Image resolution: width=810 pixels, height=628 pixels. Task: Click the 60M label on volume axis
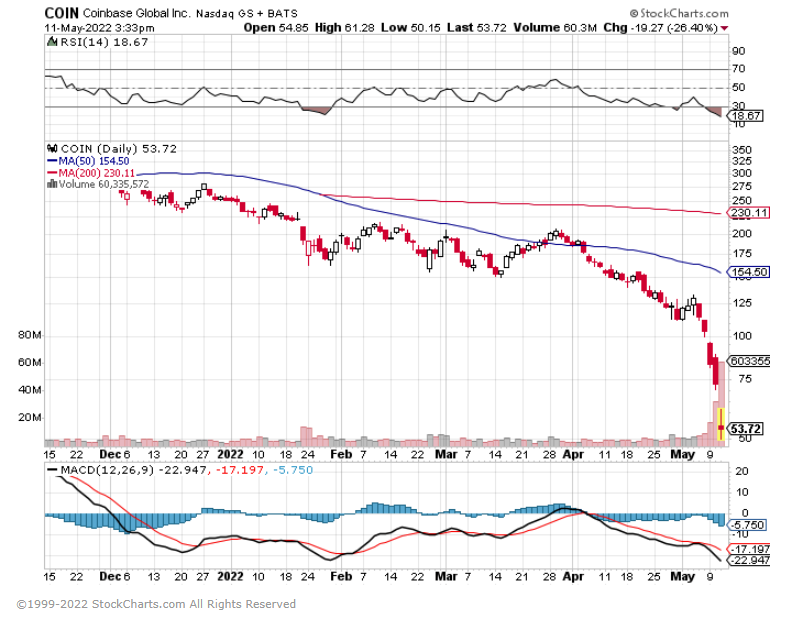(29, 363)
